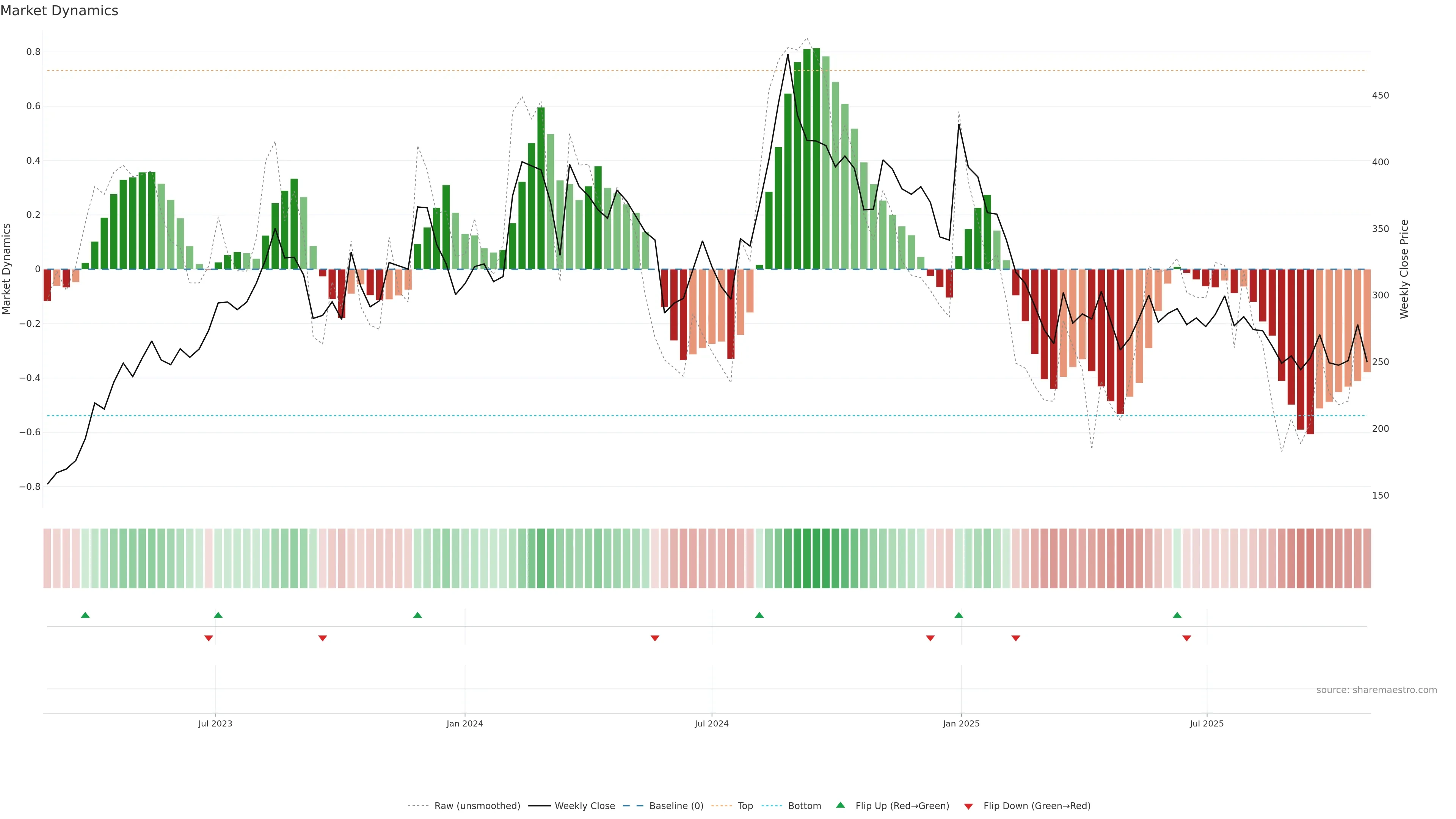This screenshot has height=819, width=1456.
Task: Click the Market Dynamics chart title
Action: click(x=60, y=11)
